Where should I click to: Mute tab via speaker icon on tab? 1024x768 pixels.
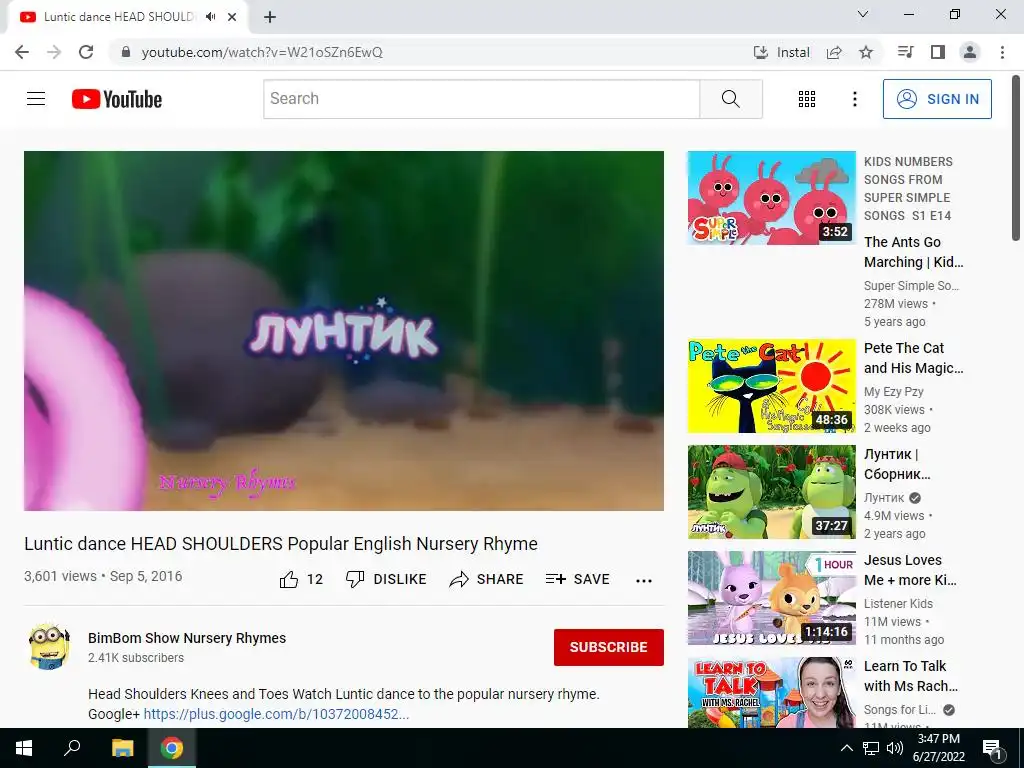(x=210, y=17)
